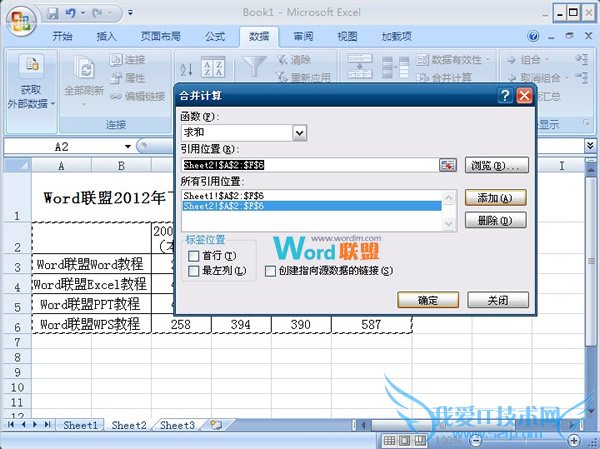Click 编辑链接 in the connections group
The image size is (600, 449).
(138, 96)
